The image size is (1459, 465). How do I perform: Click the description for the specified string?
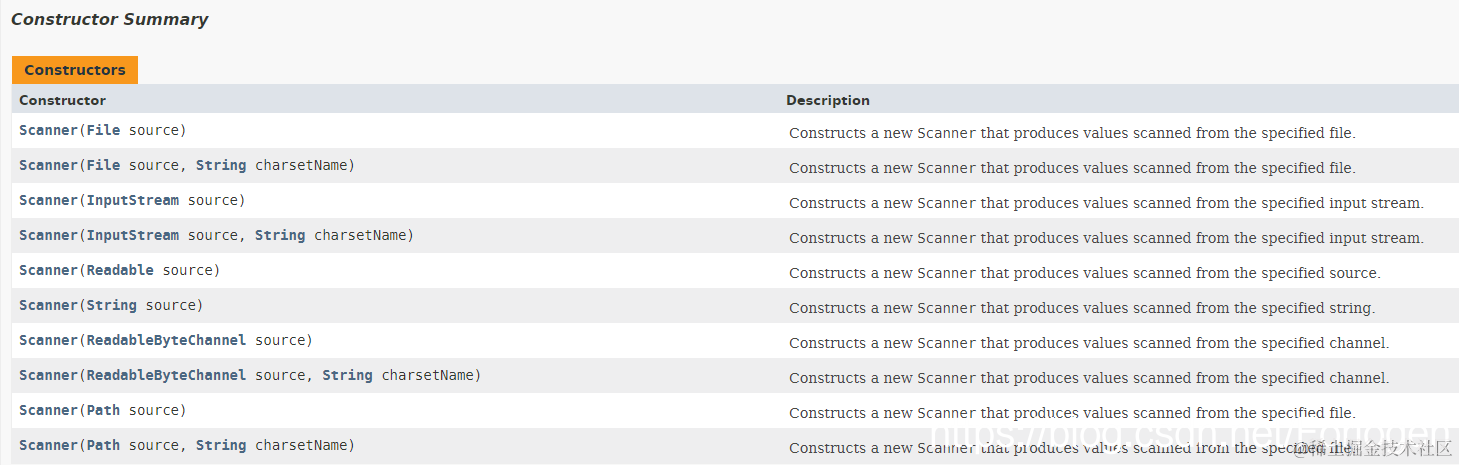(x=1082, y=308)
